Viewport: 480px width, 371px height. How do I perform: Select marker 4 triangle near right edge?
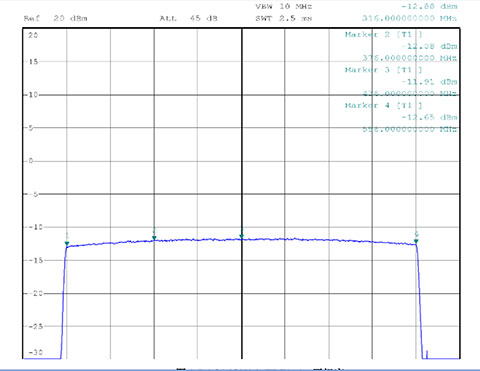click(x=416, y=241)
